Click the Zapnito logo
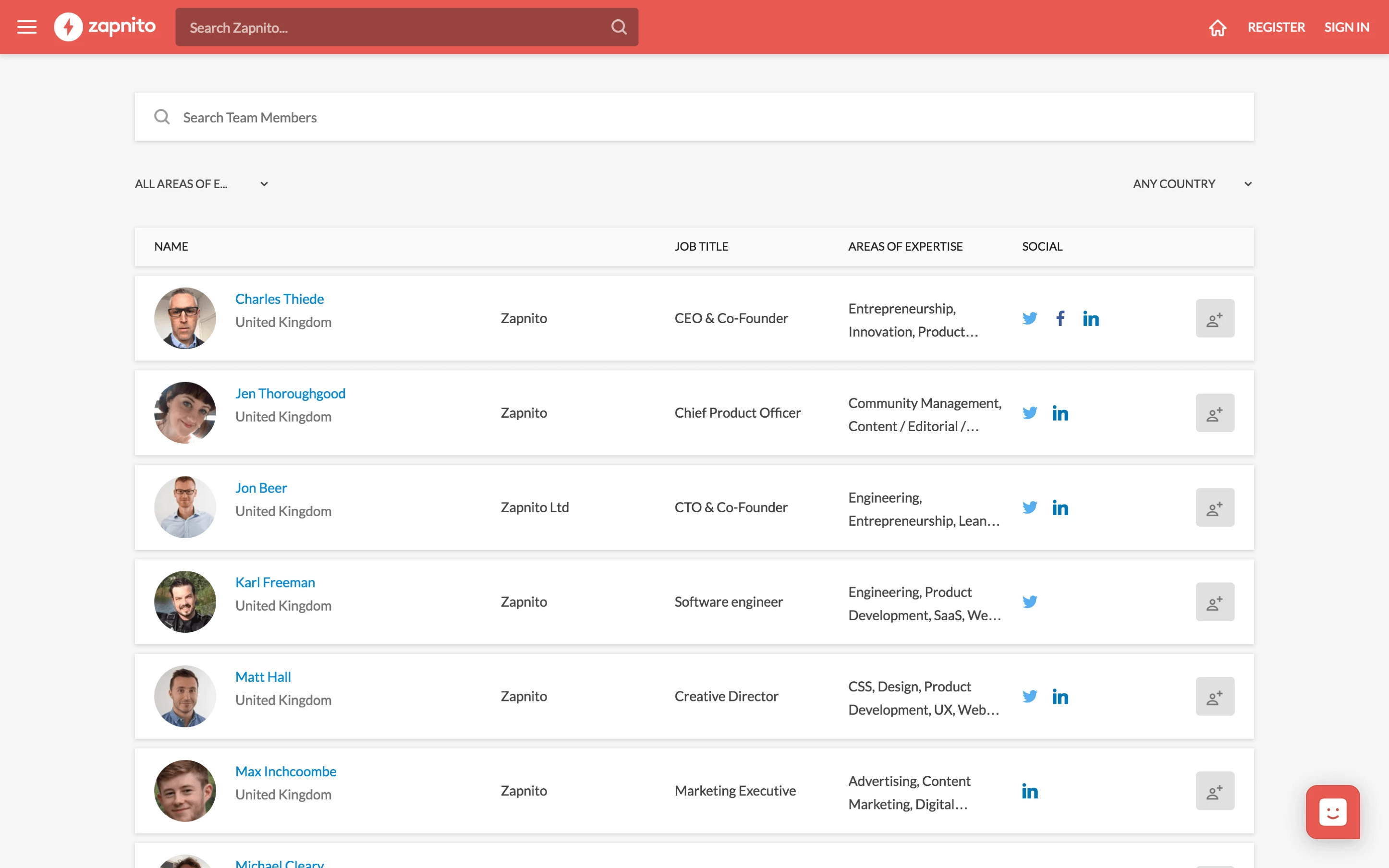The height and width of the screenshot is (868, 1389). click(x=105, y=27)
